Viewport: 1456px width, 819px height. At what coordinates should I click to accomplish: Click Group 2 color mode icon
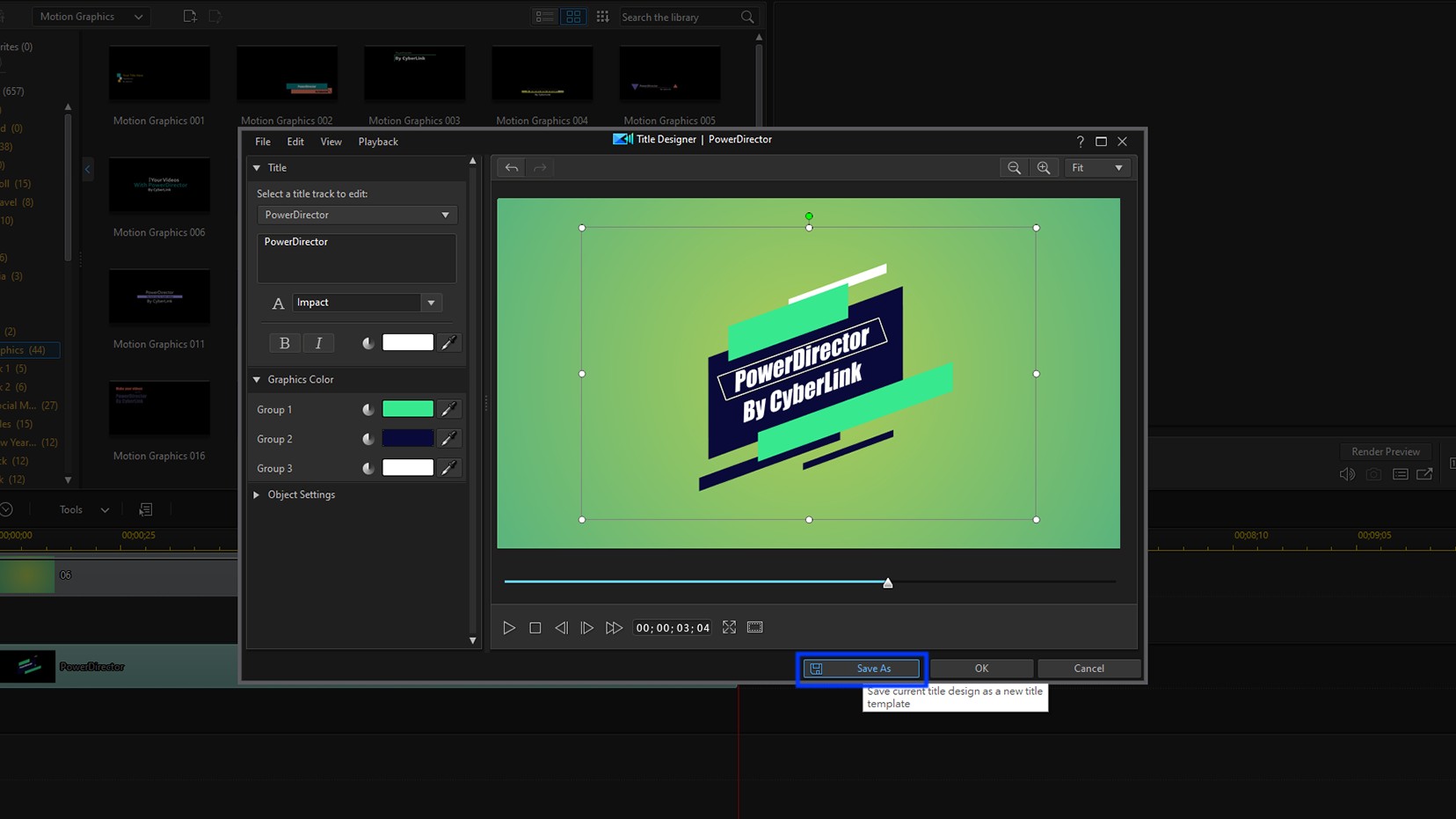coord(368,439)
